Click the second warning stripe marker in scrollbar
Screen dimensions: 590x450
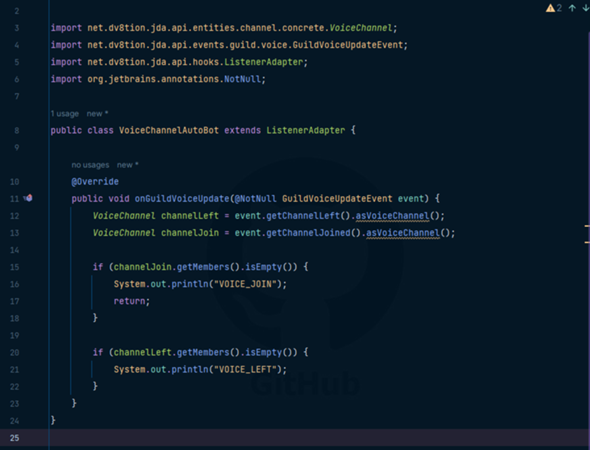point(587,242)
